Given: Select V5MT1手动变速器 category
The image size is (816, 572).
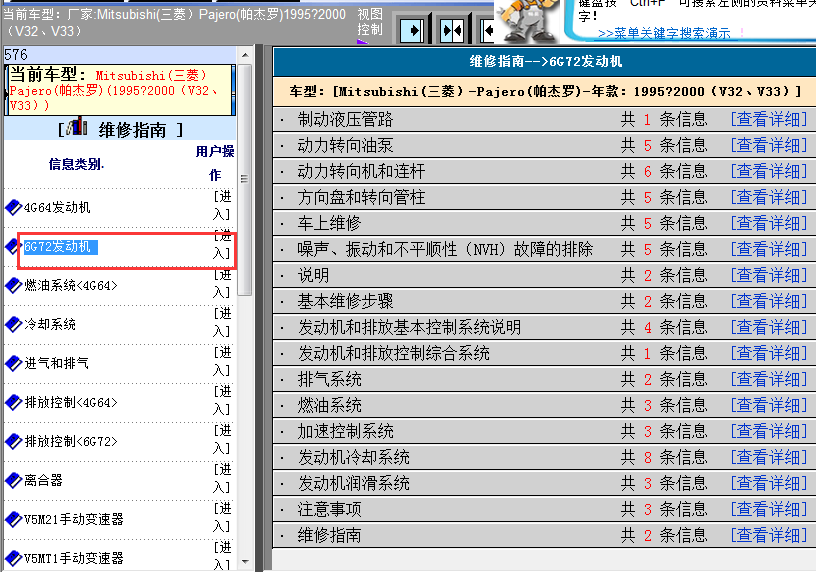Looking at the screenshot, I should coord(74,558).
